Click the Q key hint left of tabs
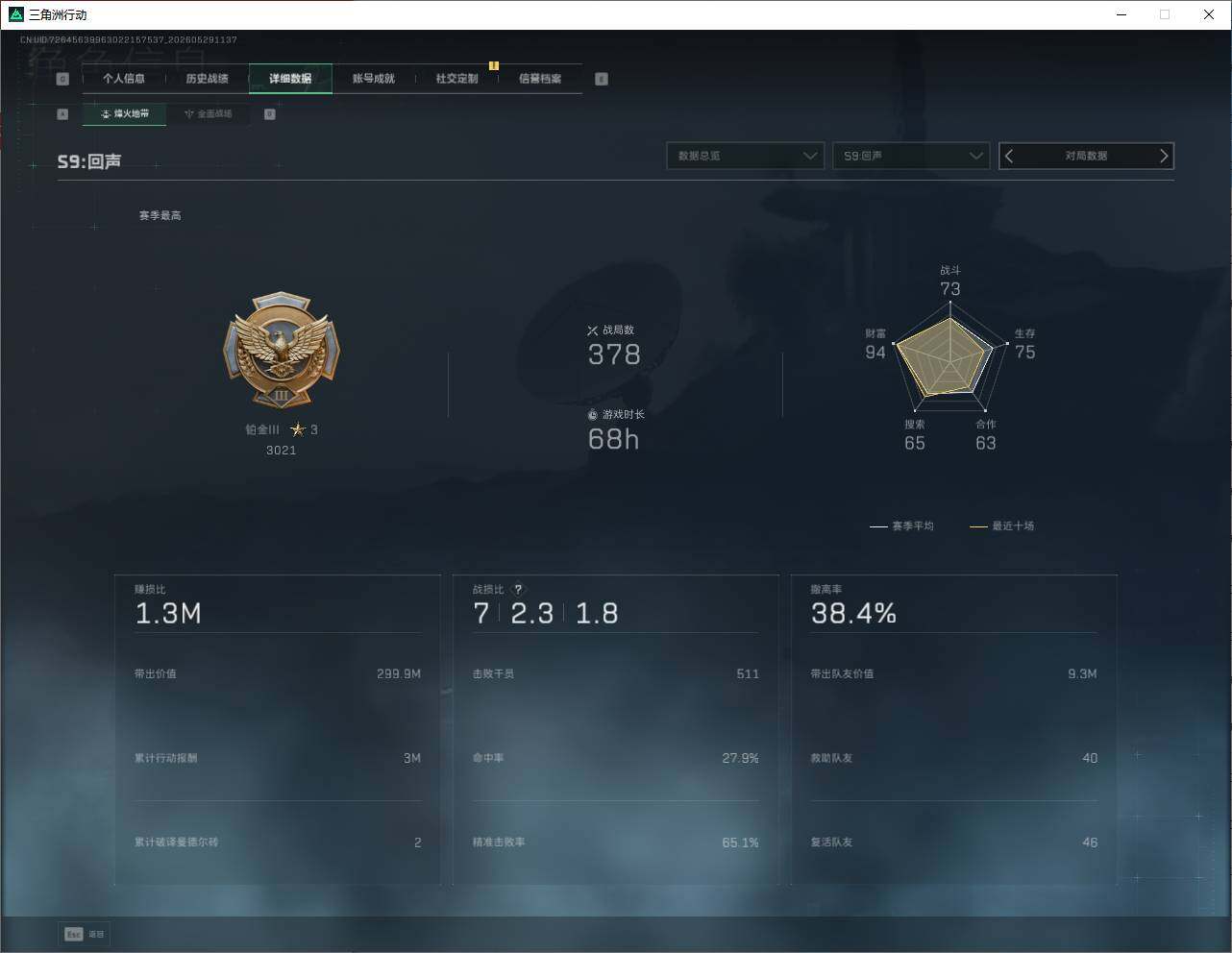1232x953 pixels. pyautogui.click(x=63, y=79)
